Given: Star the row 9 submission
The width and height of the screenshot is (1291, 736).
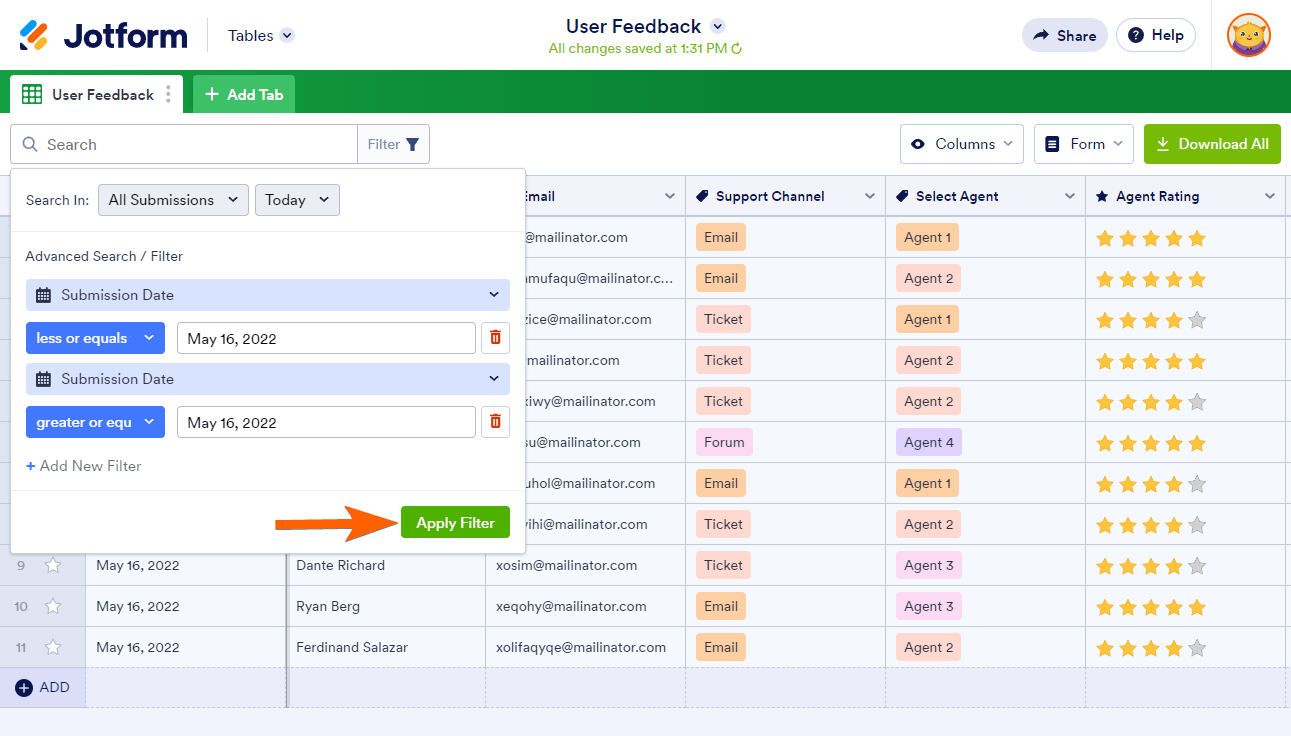Looking at the screenshot, I should (53, 566).
